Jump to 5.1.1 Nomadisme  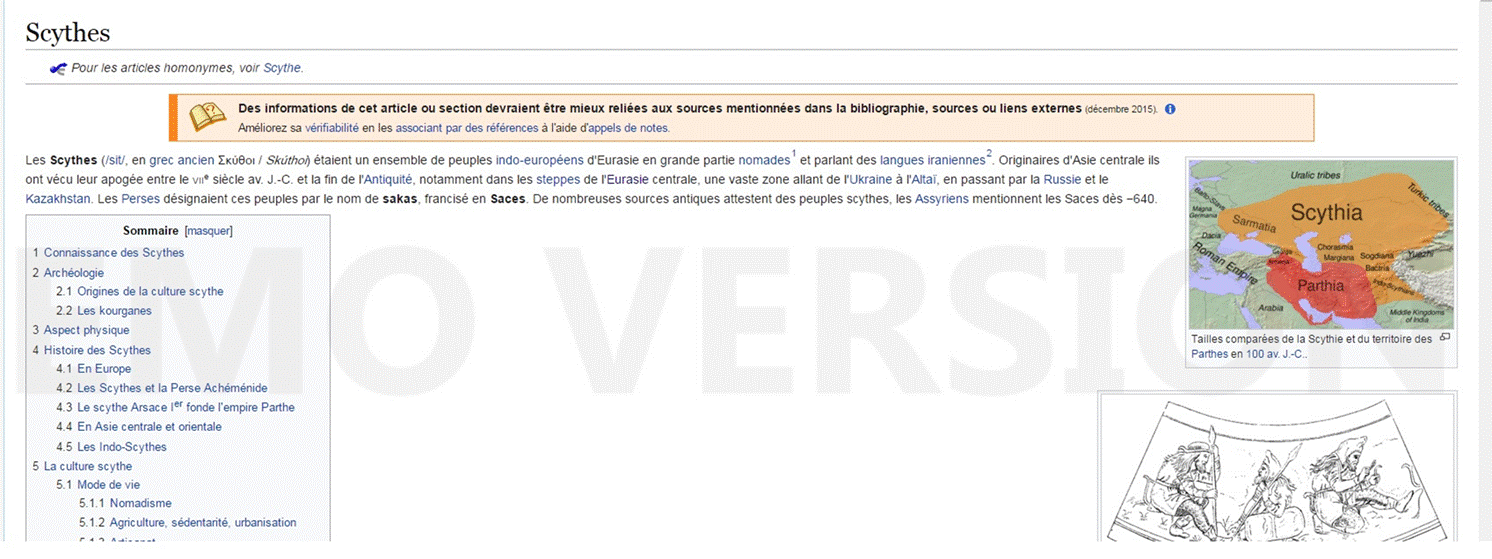[x=125, y=504]
